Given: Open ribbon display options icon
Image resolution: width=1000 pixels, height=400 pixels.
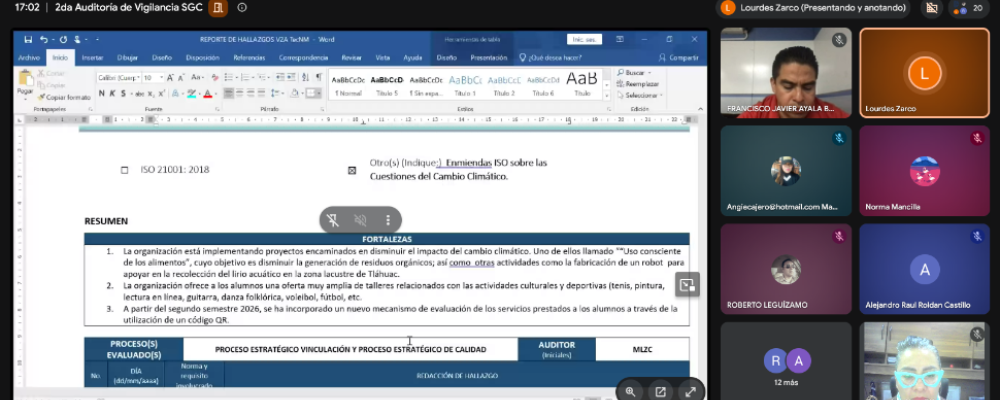Looking at the screenshot, I should [619, 40].
